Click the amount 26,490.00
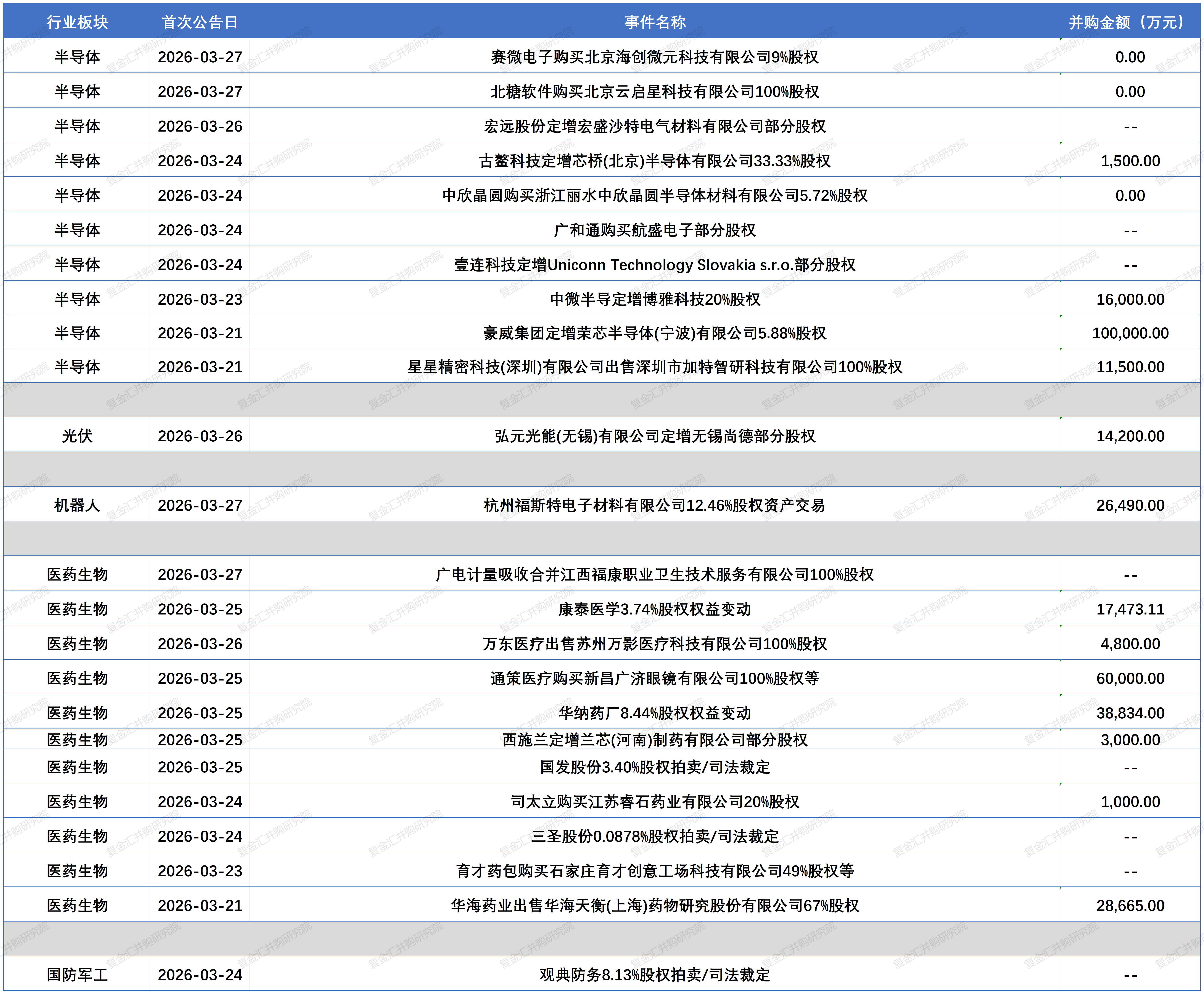The width and height of the screenshot is (1204, 994). point(1130,506)
